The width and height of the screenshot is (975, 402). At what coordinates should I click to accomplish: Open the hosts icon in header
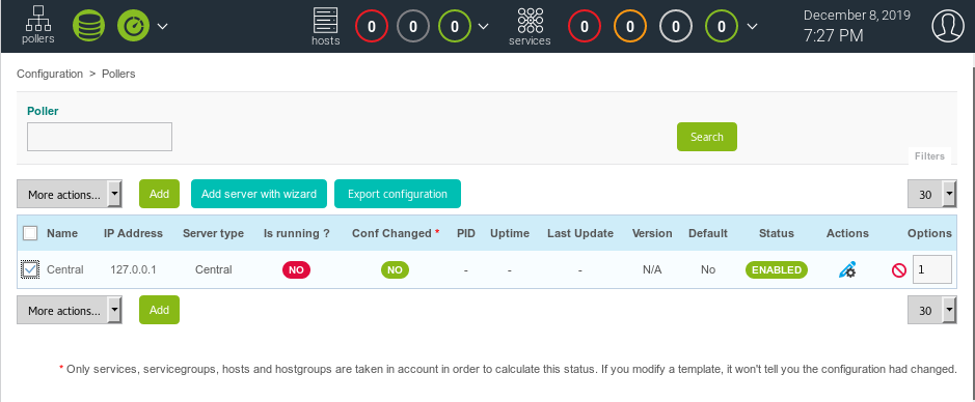pos(326,26)
